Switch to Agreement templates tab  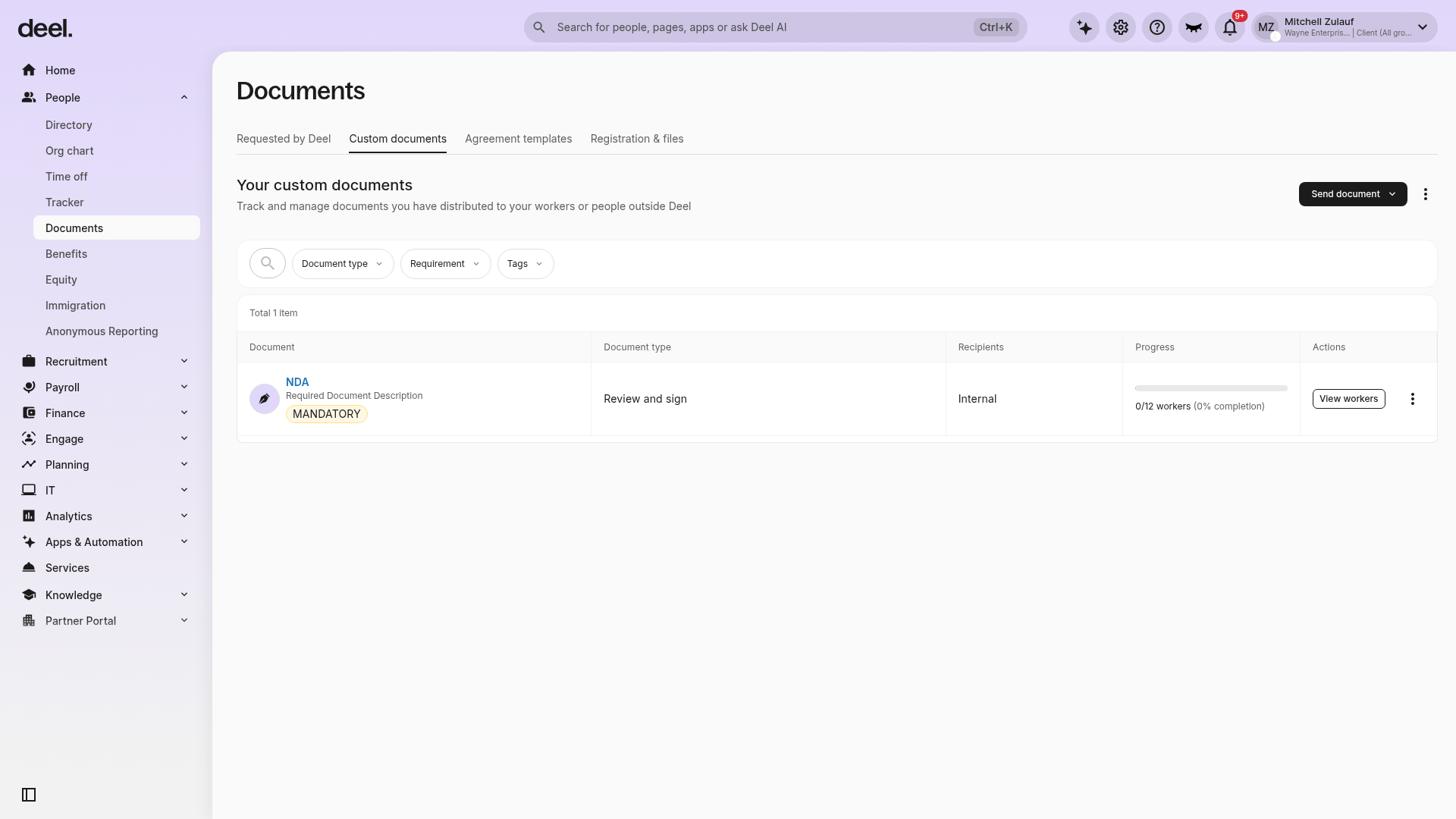519,139
